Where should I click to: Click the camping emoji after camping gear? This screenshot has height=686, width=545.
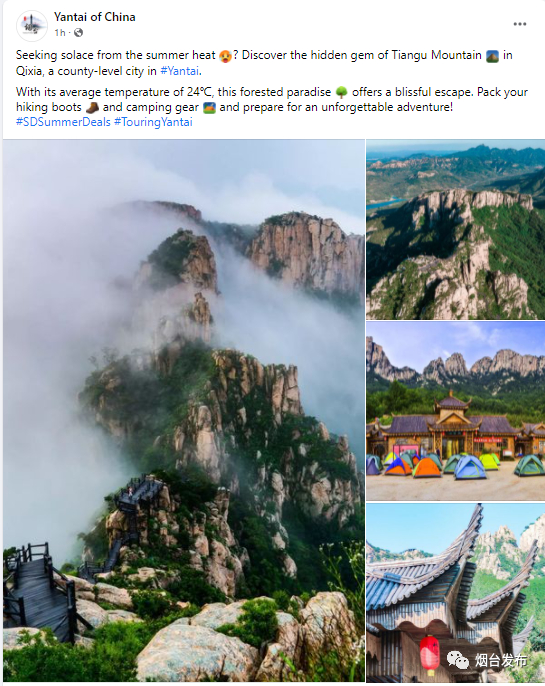click(x=210, y=108)
